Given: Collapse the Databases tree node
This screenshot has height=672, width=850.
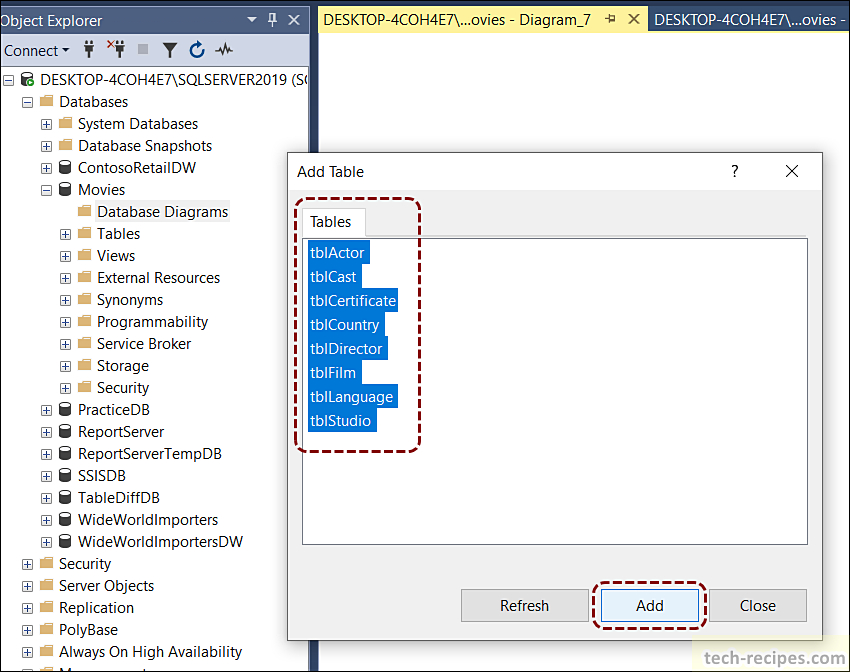Looking at the screenshot, I should [x=27, y=101].
